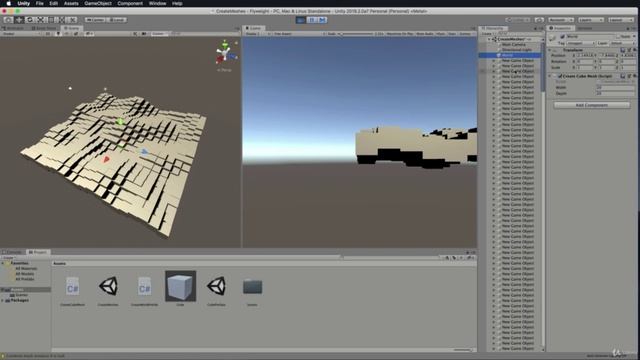Select the CreateMeshes scene asset icon

109,286
